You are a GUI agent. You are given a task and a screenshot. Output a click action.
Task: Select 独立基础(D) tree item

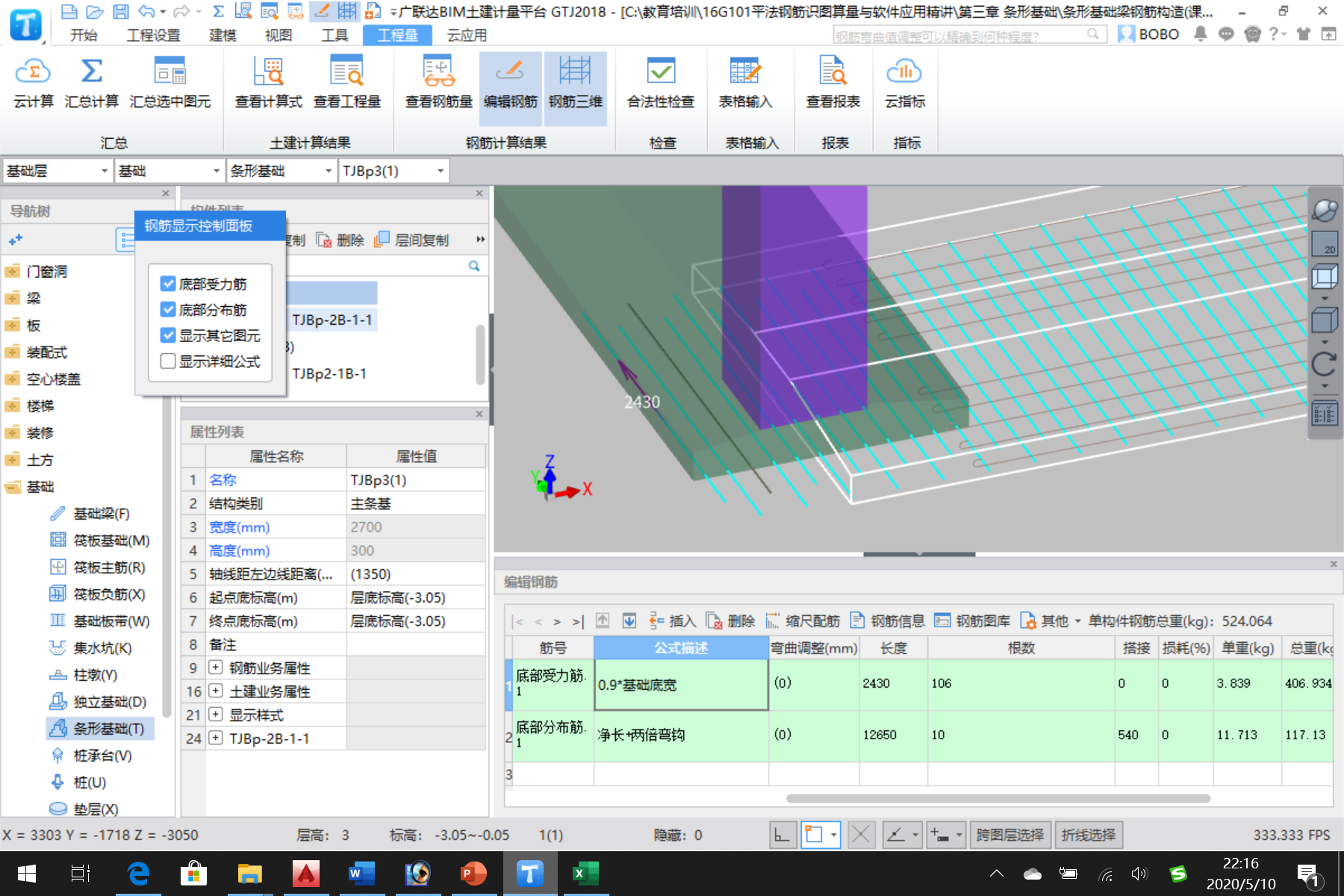[x=98, y=702]
